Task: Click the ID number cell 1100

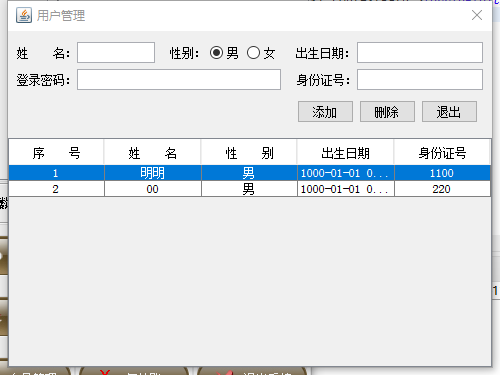Action: tap(442, 173)
